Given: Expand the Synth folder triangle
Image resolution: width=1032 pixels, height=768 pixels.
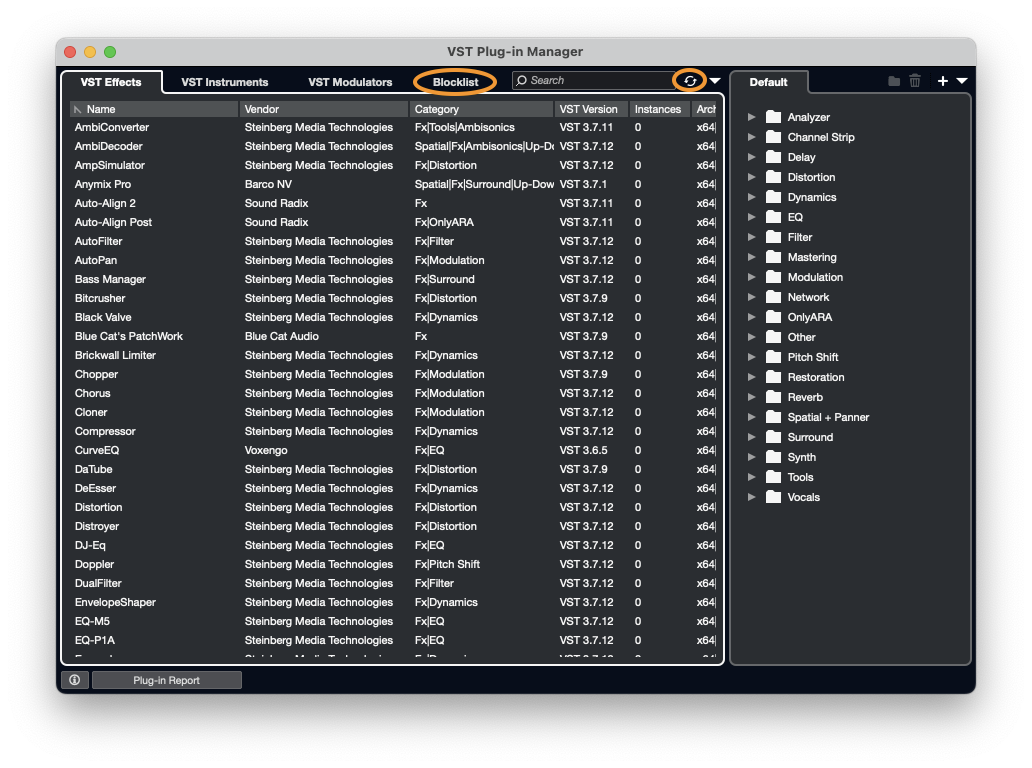Looking at the screenshot, I should [x=751, y=457].
